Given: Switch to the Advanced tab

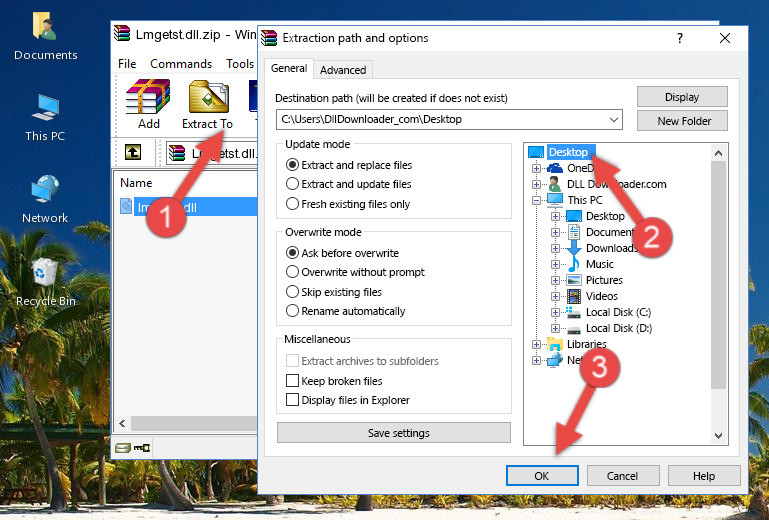Looking at the screenshot, I should point(343,70).
